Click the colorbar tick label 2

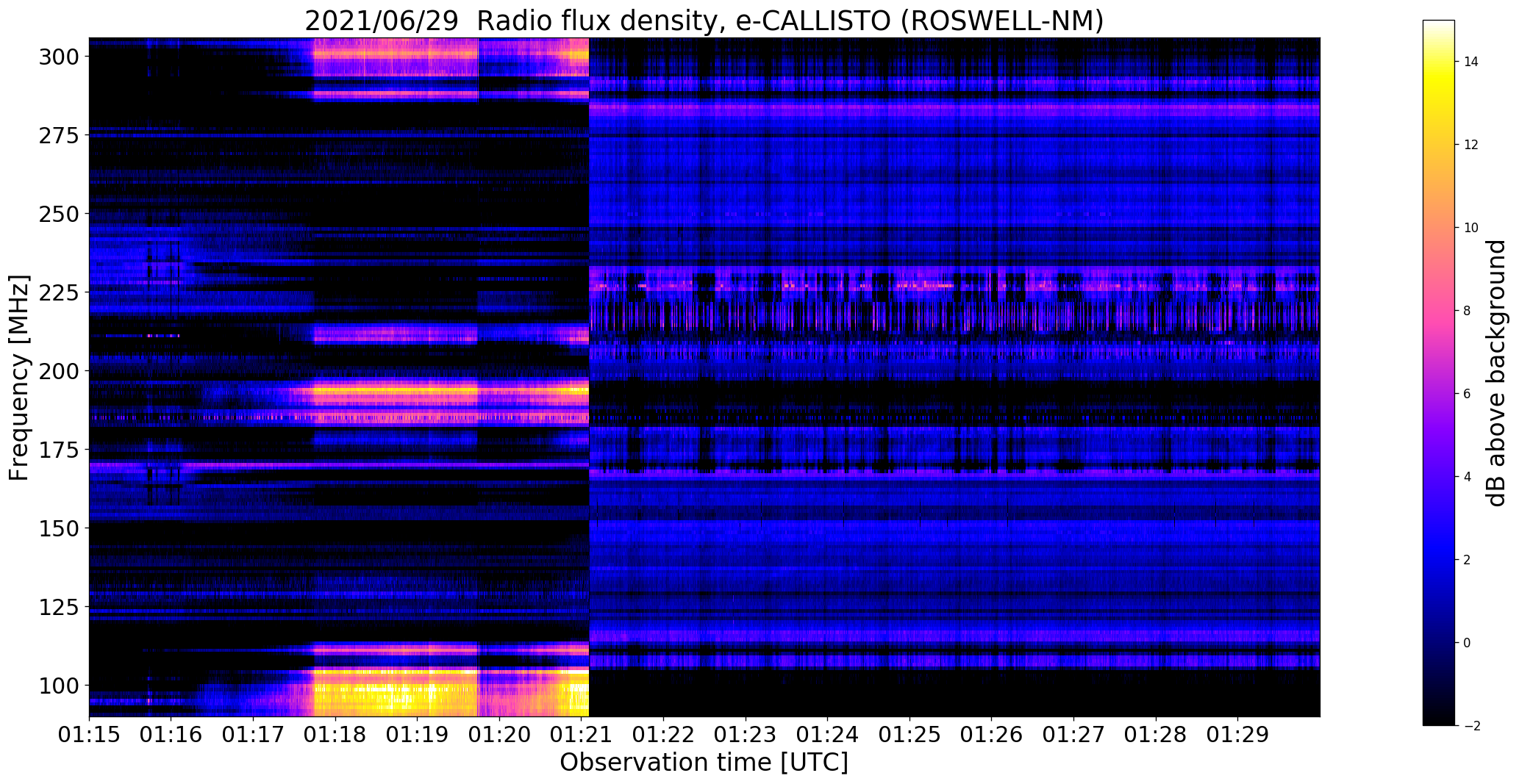coord(1468,560)
